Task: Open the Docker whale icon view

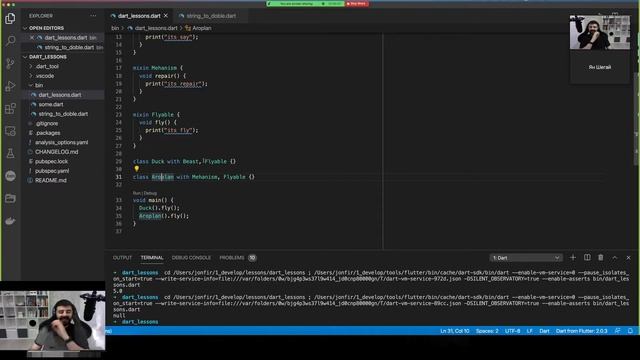Action: point(10,221)
